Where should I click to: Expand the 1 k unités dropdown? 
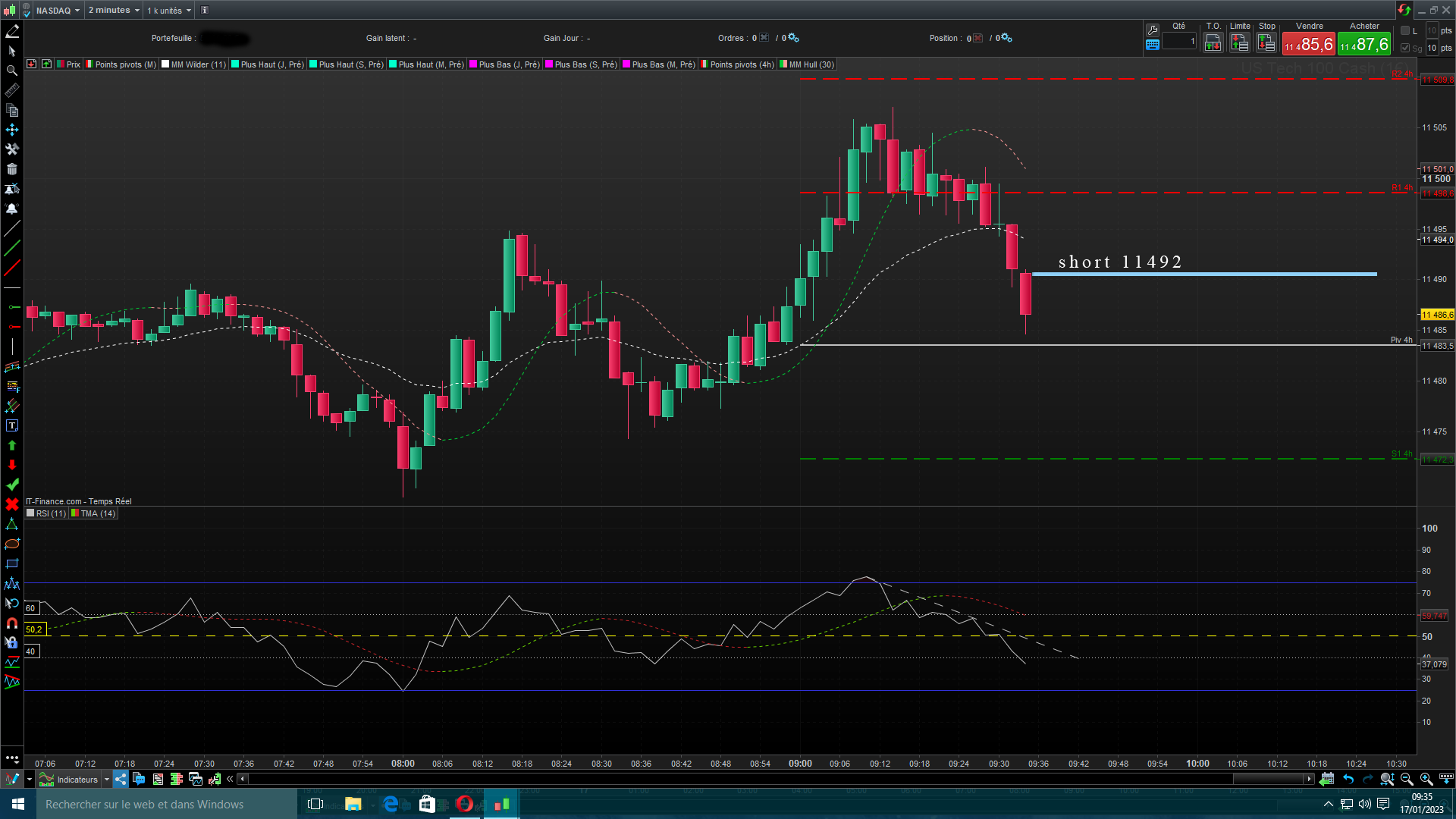pyautogui.click(x=169, y=10)
